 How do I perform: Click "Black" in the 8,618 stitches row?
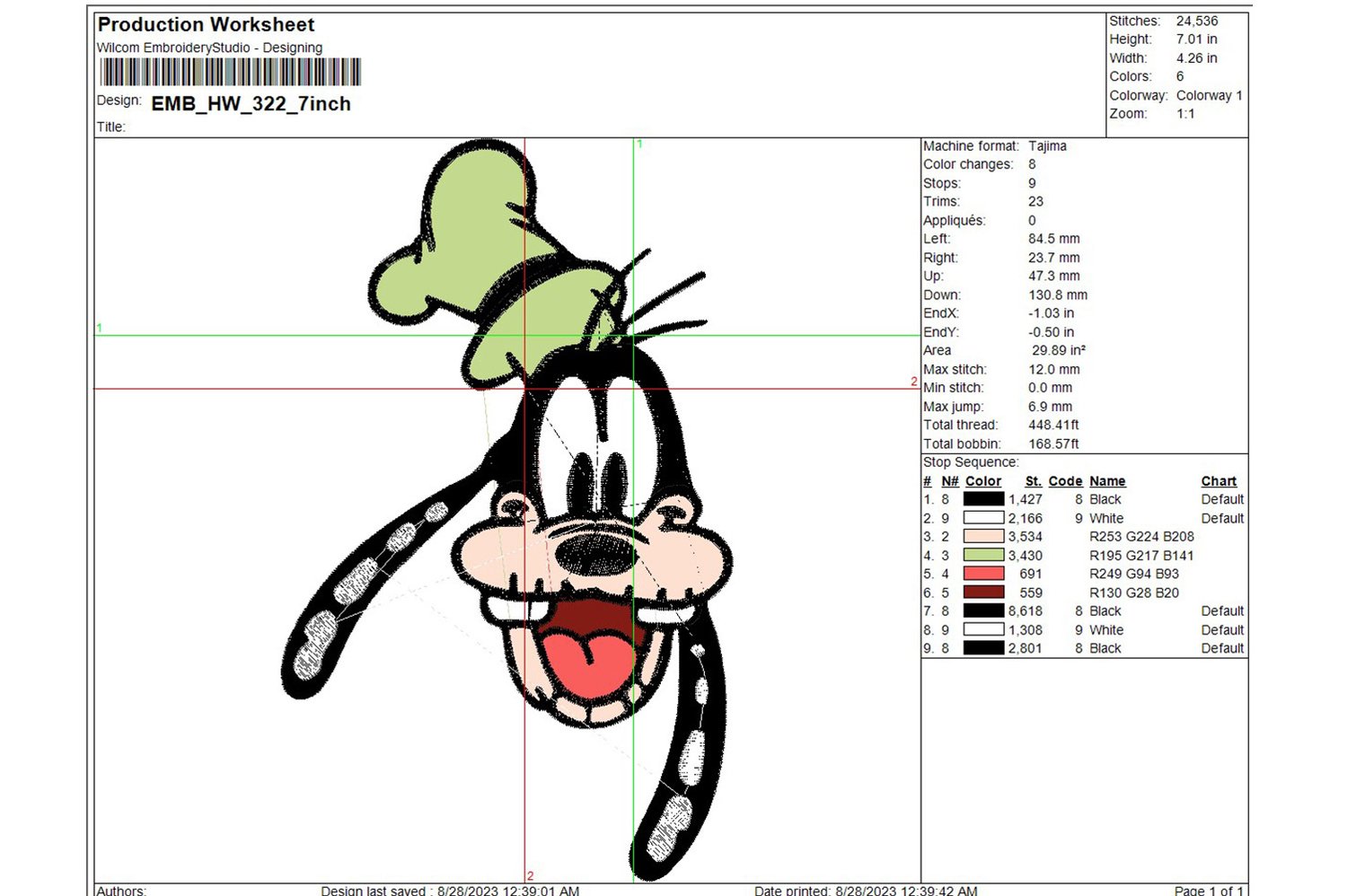[x=1105, y=611]
